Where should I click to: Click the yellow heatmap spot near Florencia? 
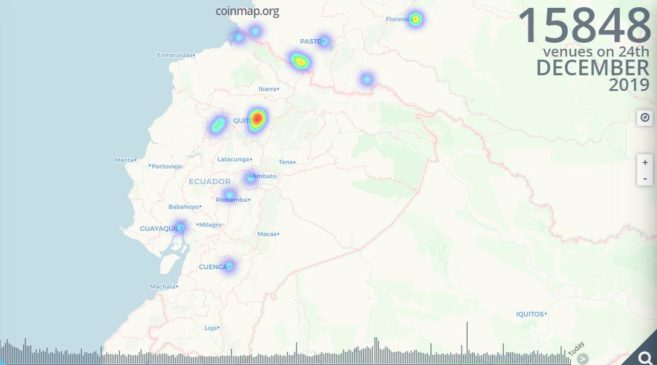[415, 19]
